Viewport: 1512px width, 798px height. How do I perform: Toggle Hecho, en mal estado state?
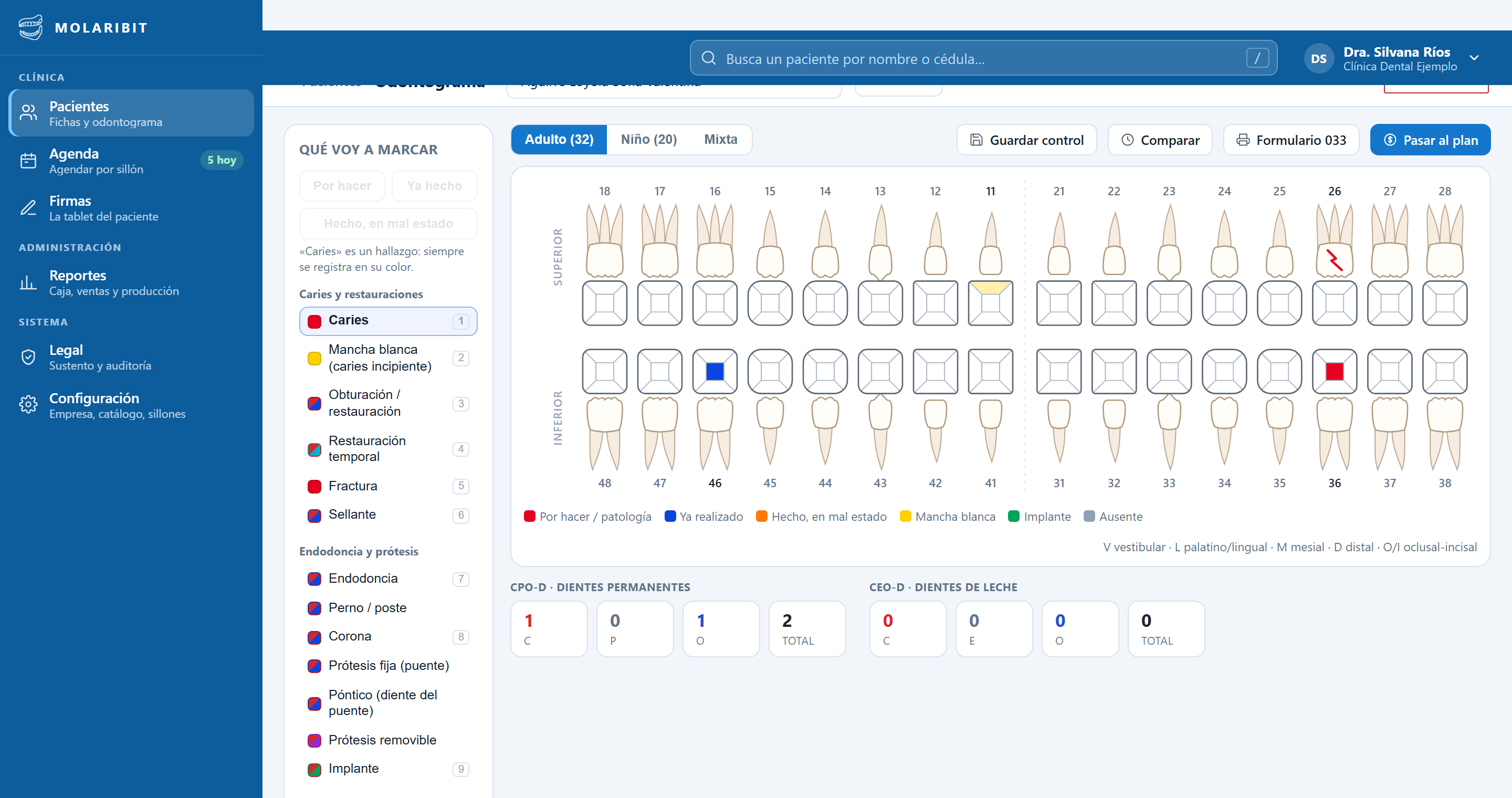388,224
